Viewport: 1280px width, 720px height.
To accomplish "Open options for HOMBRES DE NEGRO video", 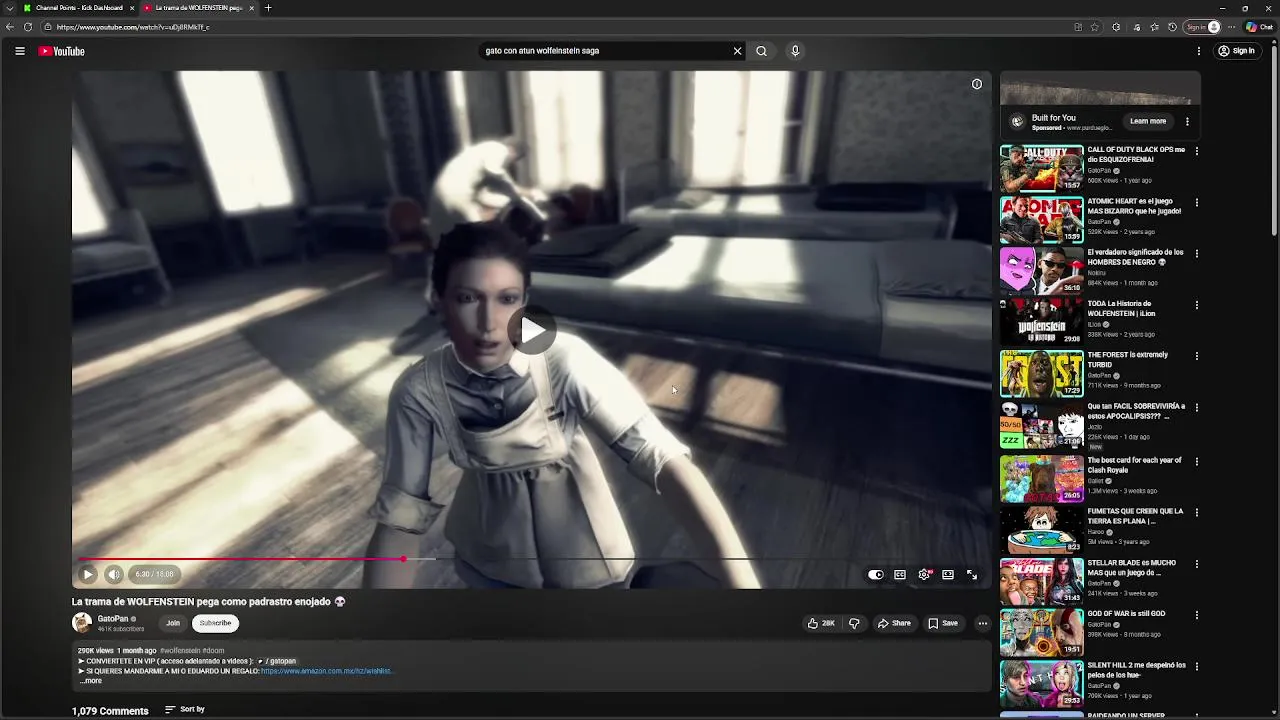I will tap(1197, 254).
